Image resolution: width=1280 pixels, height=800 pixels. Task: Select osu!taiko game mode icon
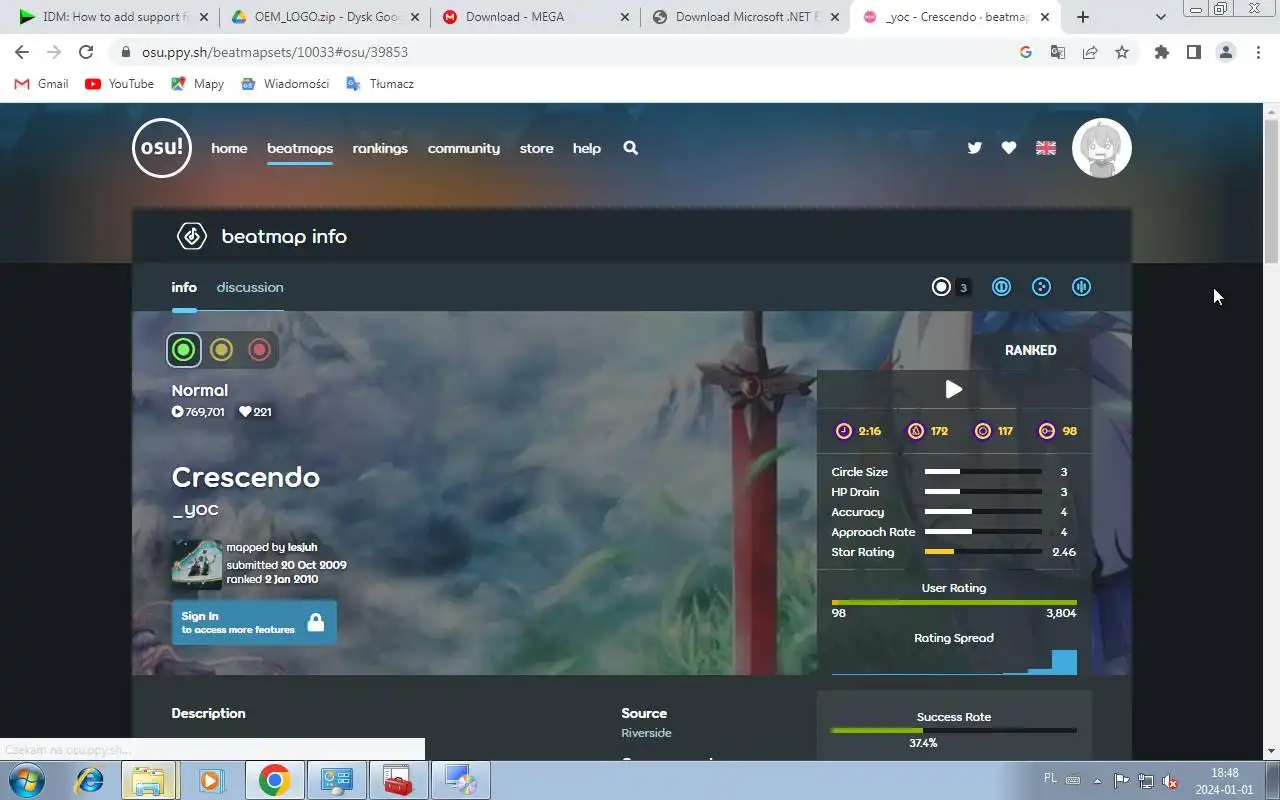1001,287
